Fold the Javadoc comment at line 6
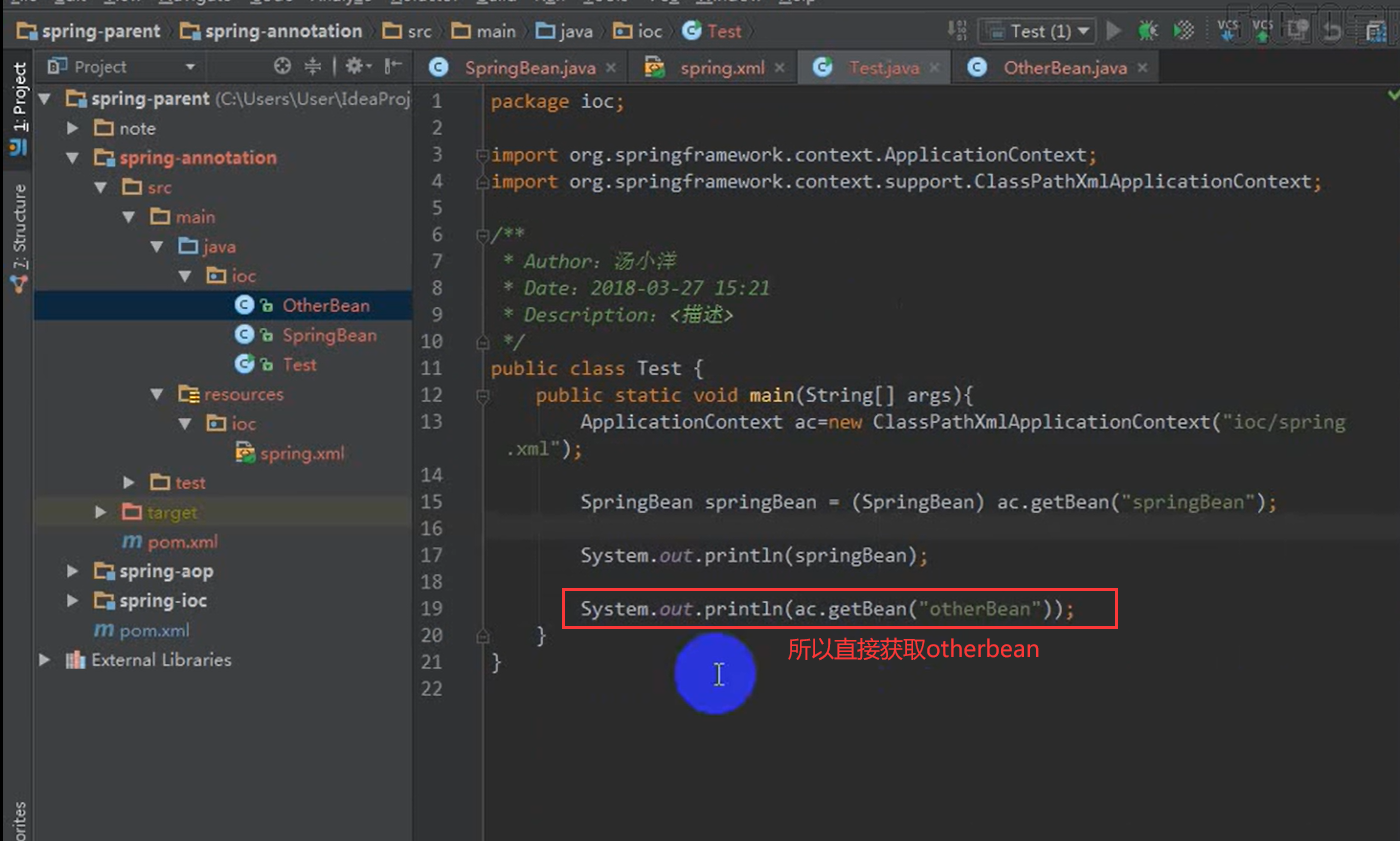The width and height of the screenshot is (1400, 841). pyautogui.click(x=483, y=235)
